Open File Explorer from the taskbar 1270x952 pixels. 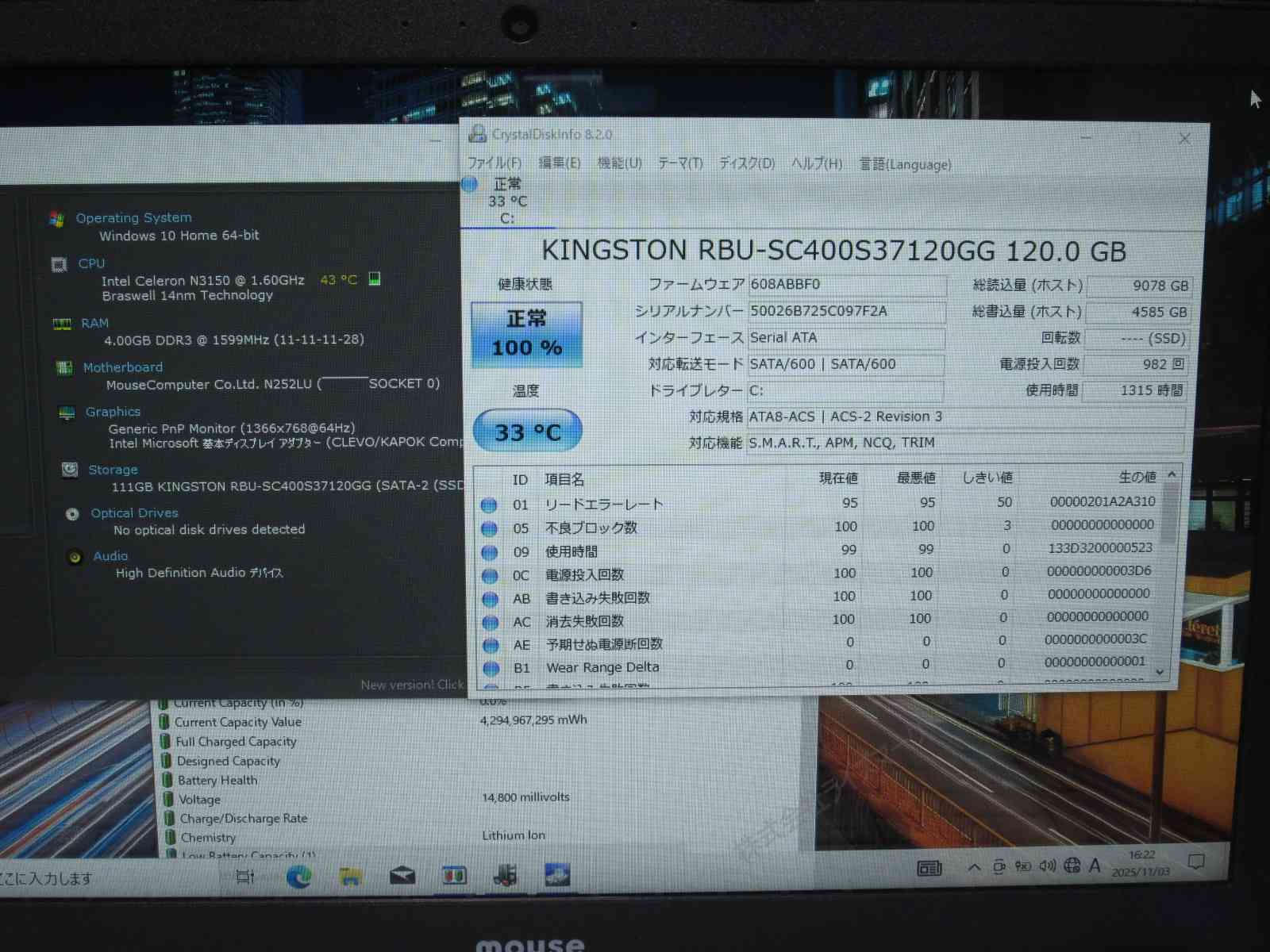(350, 877)
